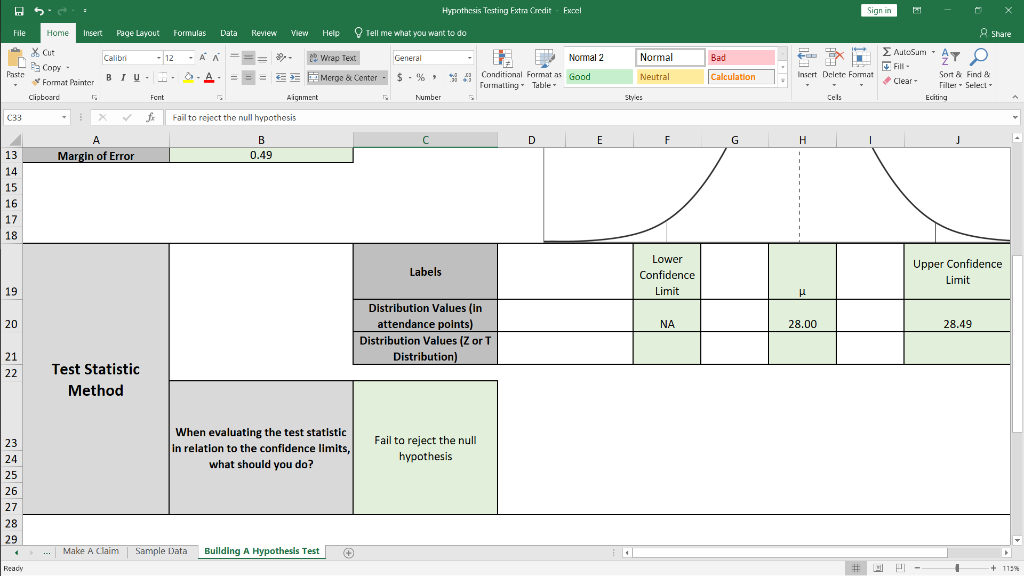Toggle Wrap Text
The image size is (1024, 576).
333,58
